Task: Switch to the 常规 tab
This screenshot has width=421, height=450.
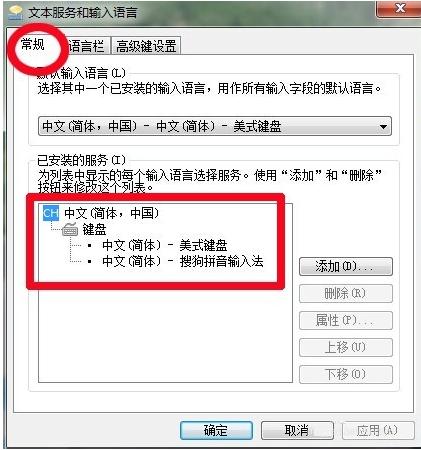Action: (x=33, y=44)
